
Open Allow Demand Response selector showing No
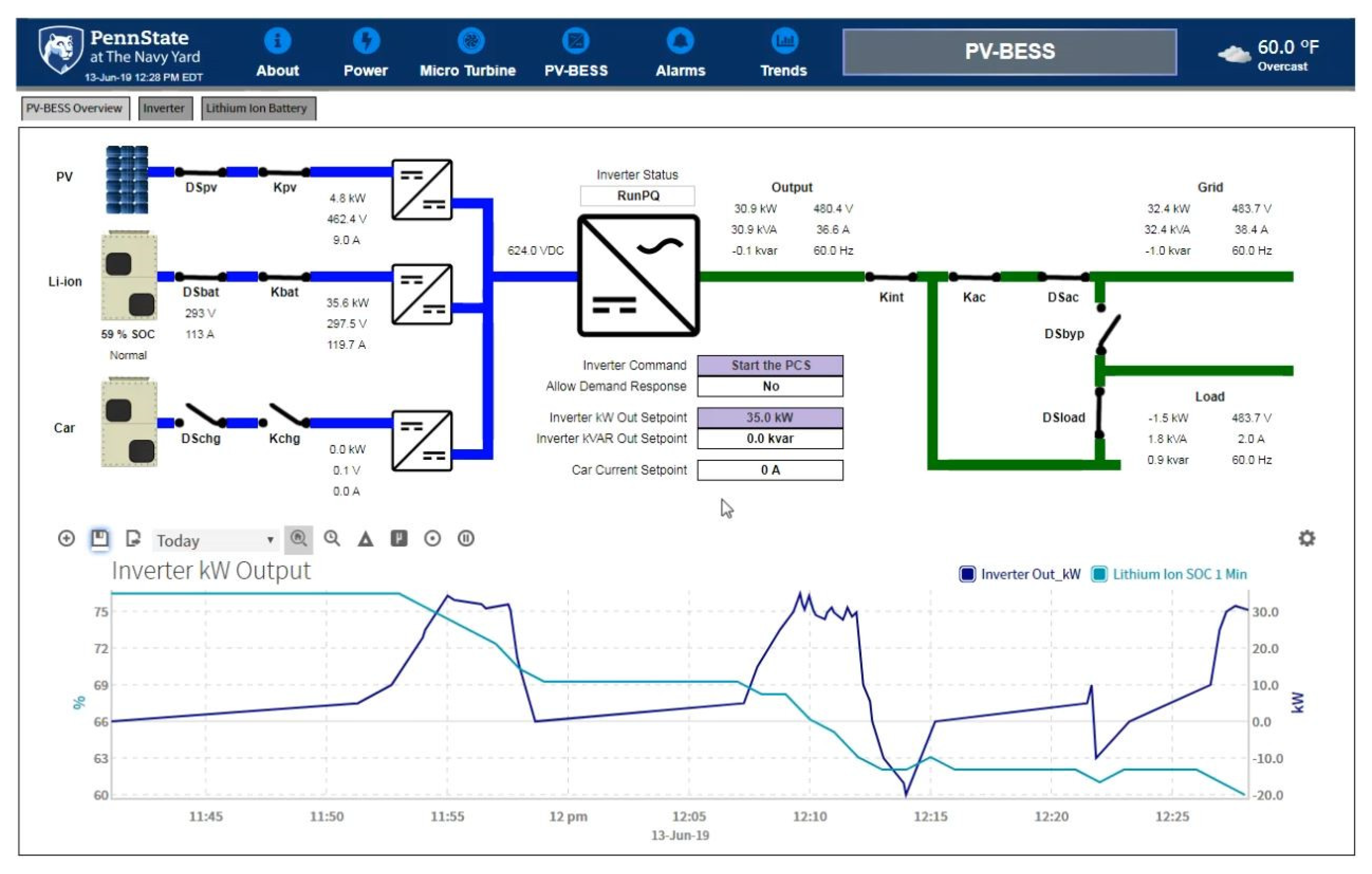coord(770,386)
